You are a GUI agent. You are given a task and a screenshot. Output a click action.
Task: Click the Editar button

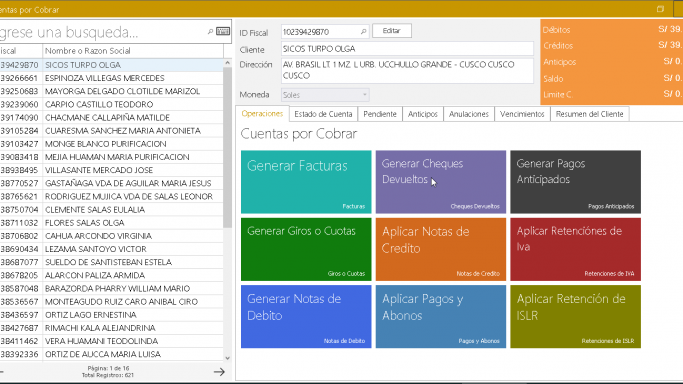[391, 31]
